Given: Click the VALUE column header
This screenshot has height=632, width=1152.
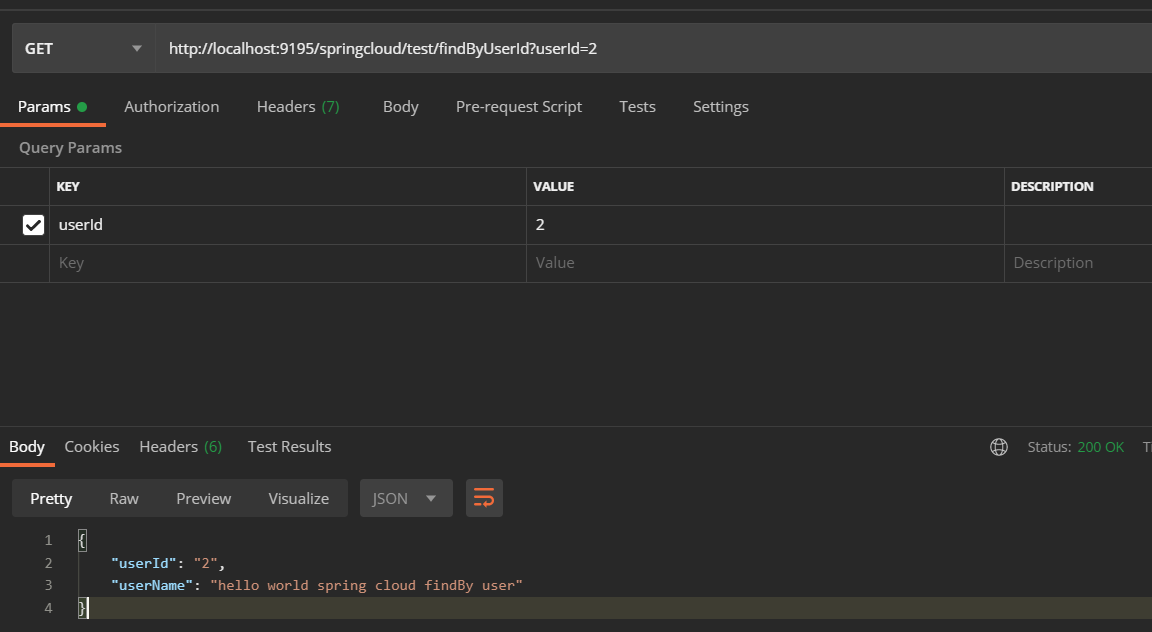Looking at the screenshot, I should coord(553,187).
